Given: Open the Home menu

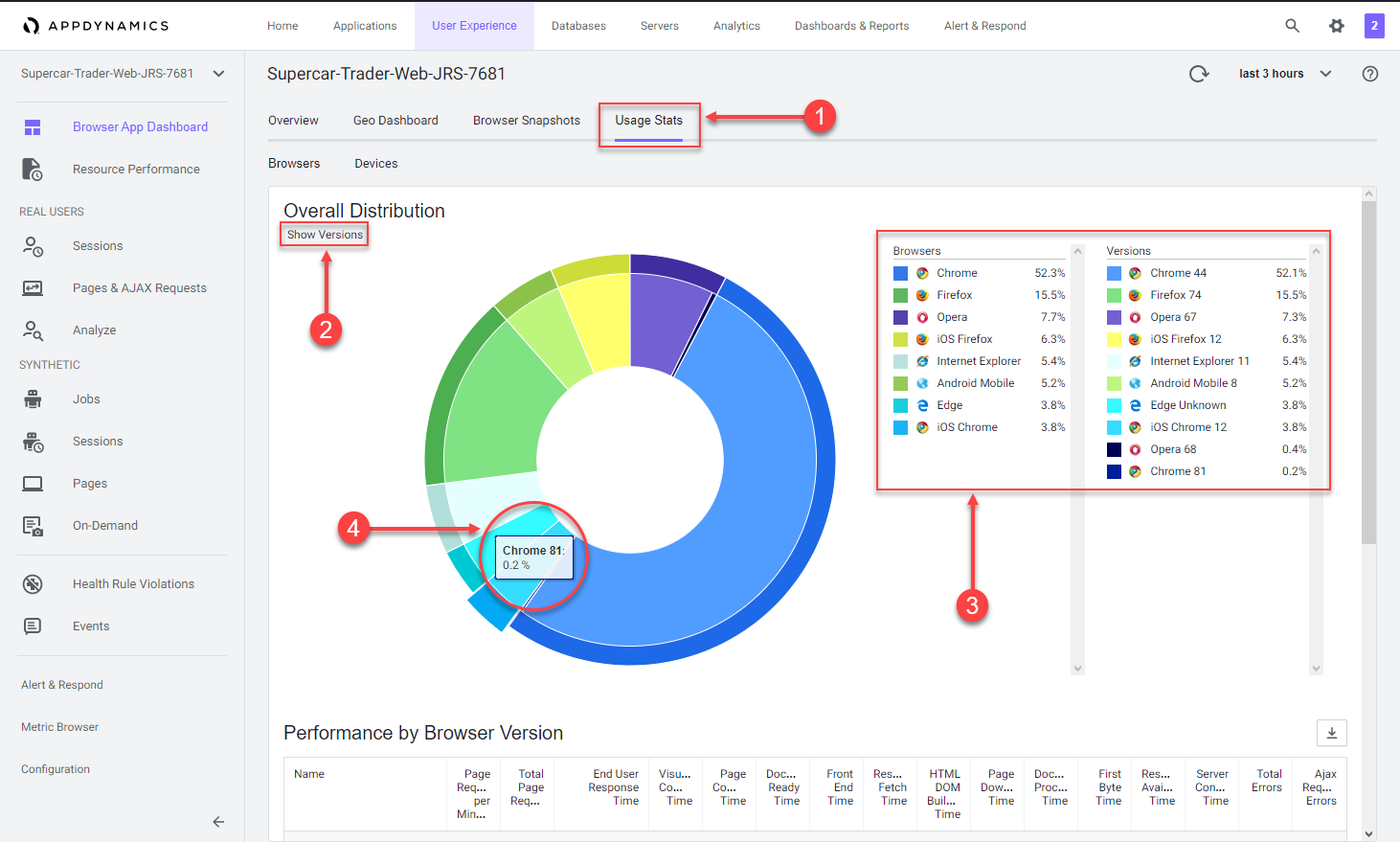Looking at the screenshot, I should tap(282, 26).
